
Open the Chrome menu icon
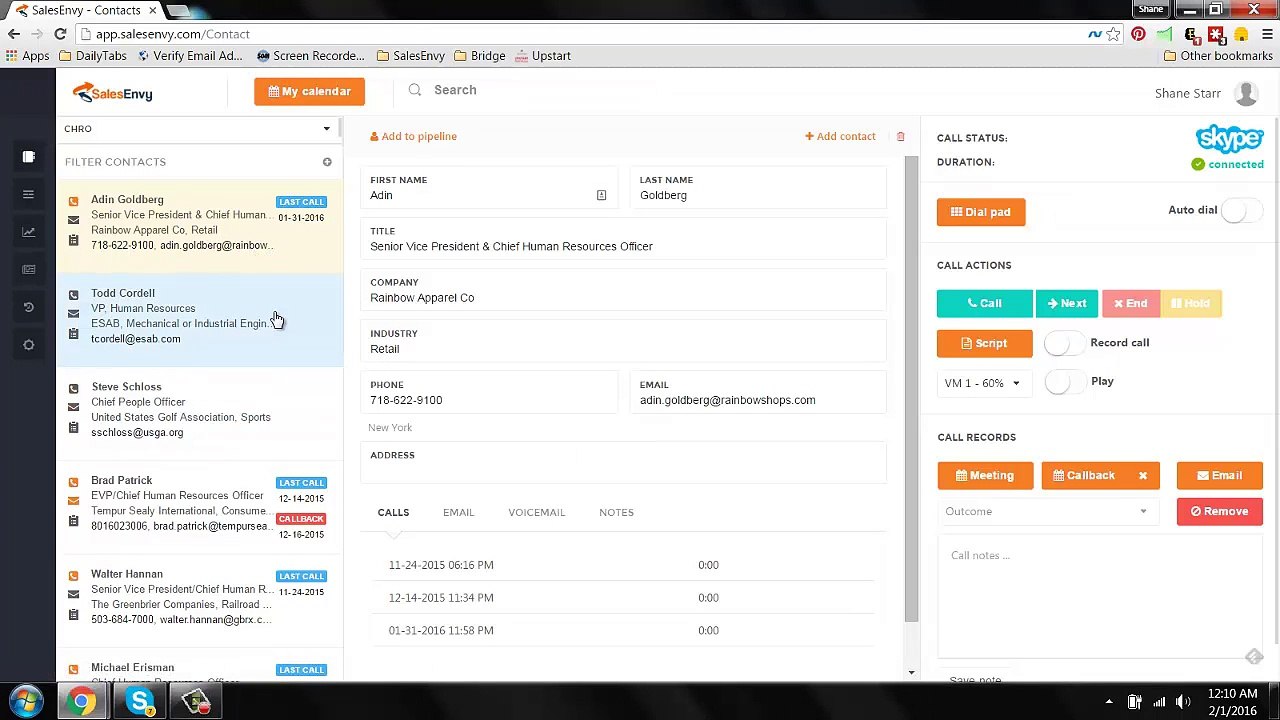tap(1266, 34)
